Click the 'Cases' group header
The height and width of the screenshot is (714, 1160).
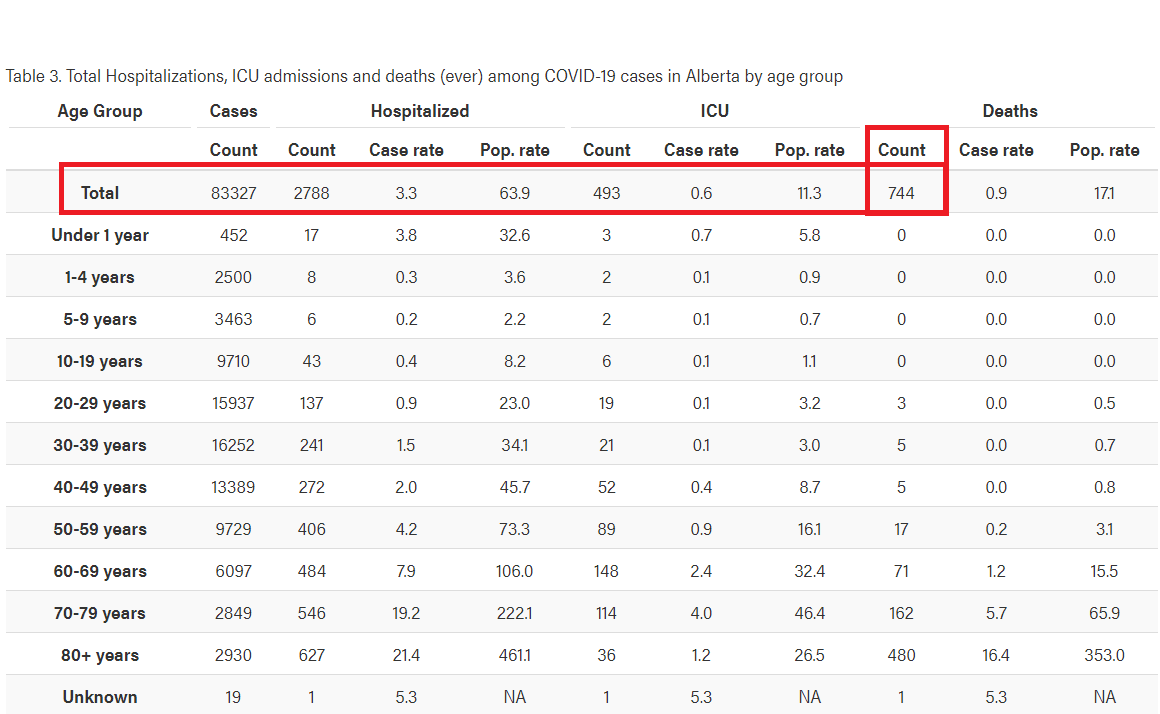234,111
